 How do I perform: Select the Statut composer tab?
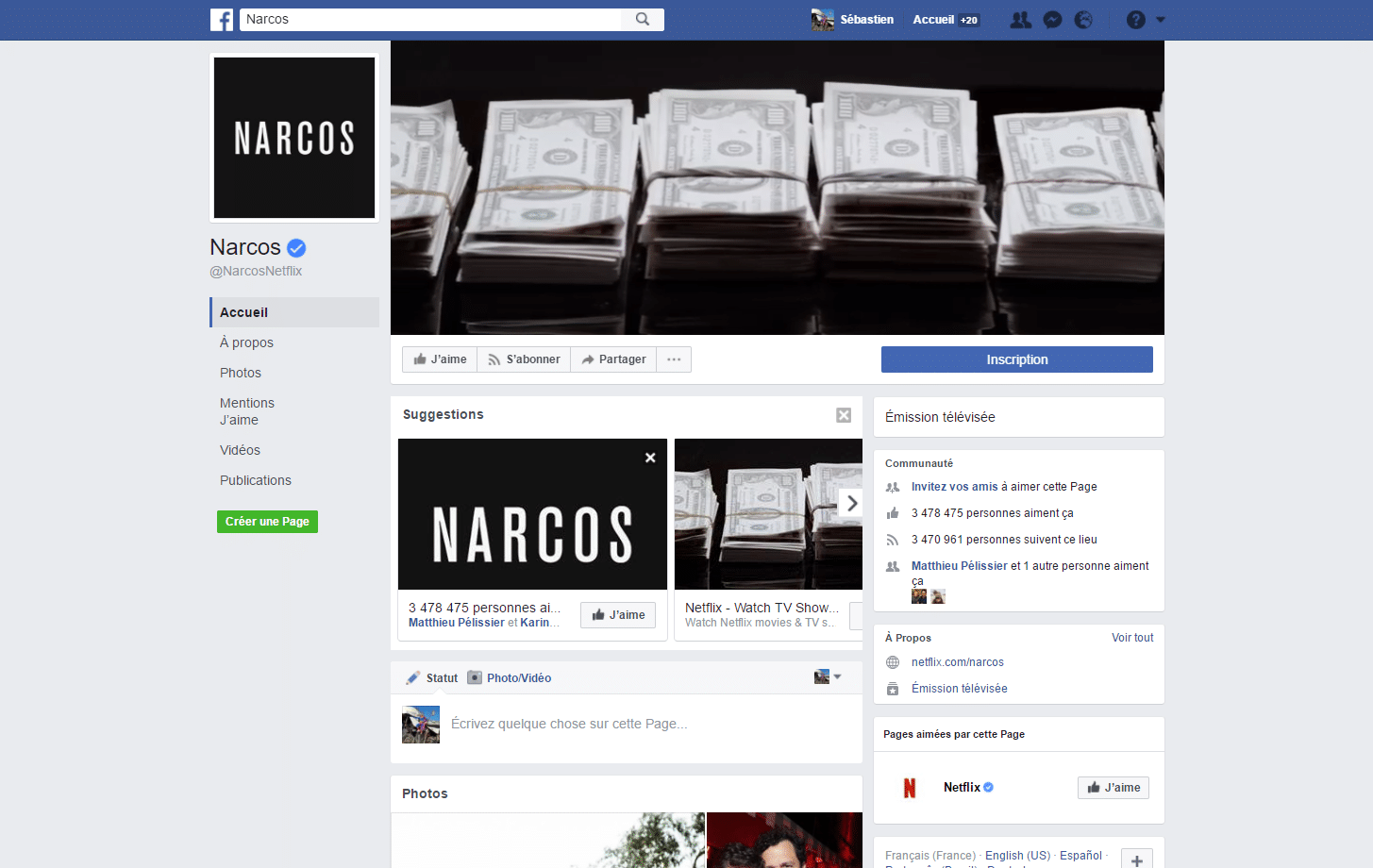tap(432, 678)
